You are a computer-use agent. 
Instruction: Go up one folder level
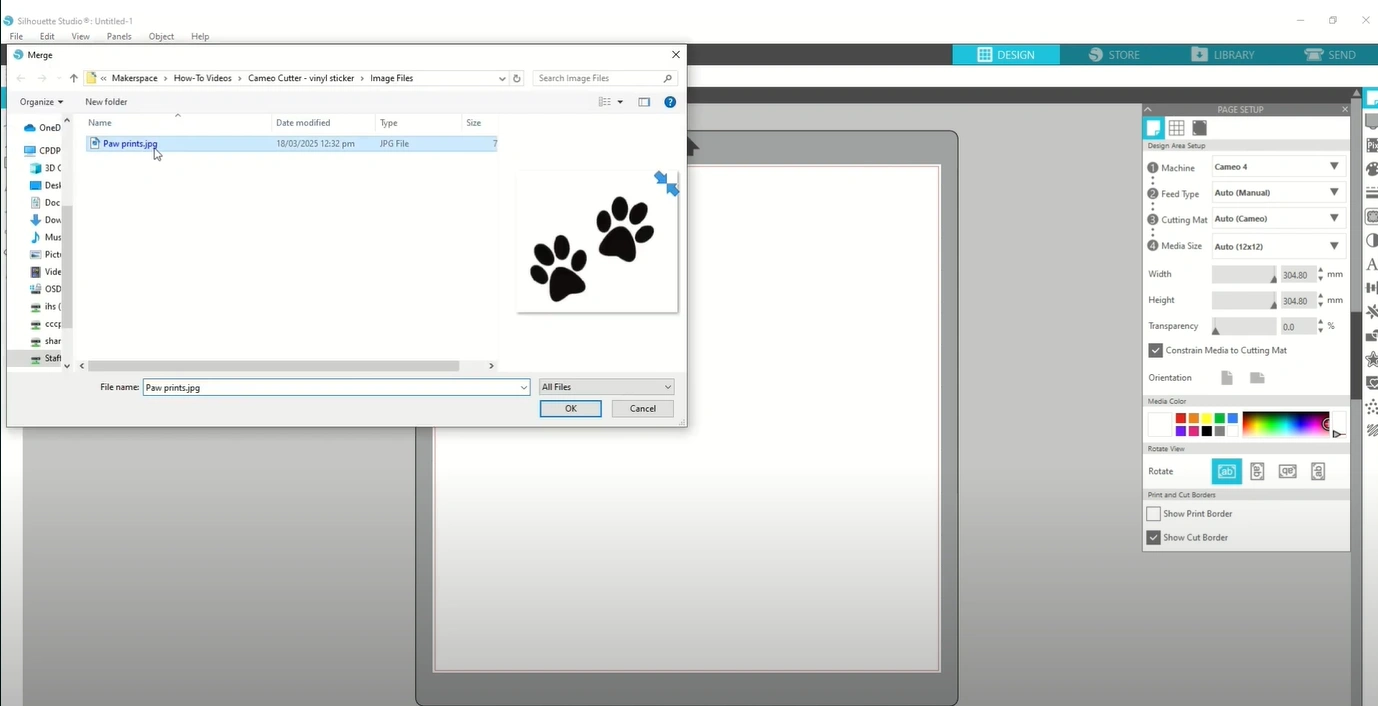point(73,78)
